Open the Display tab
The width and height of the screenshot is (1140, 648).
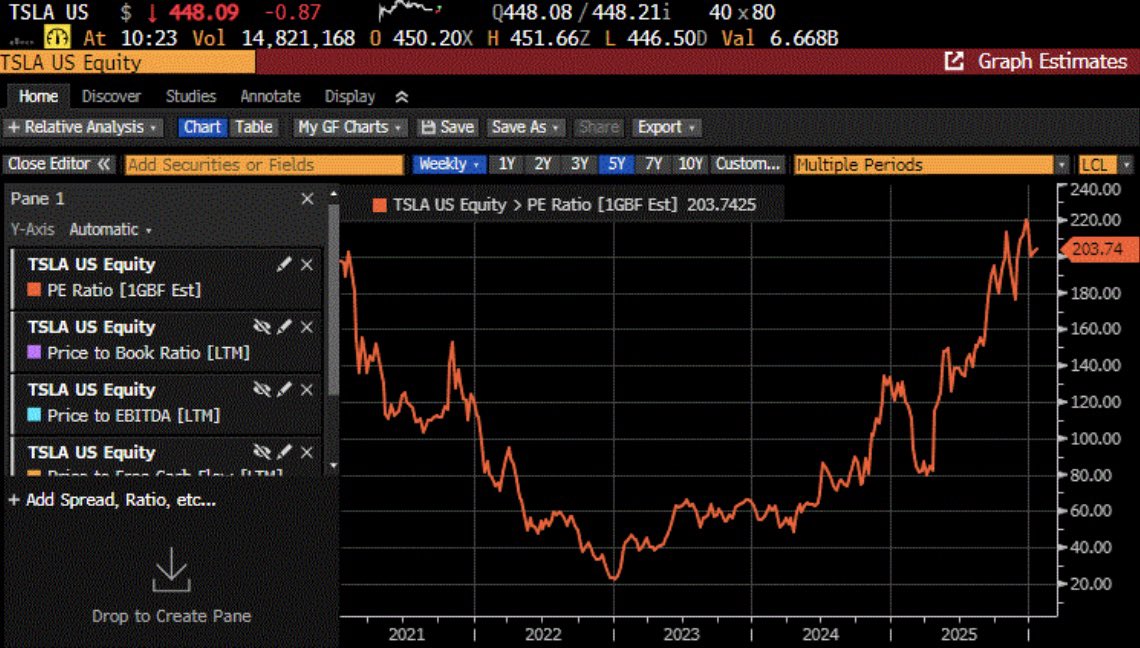pyautogui.click(x=350, y=97)
